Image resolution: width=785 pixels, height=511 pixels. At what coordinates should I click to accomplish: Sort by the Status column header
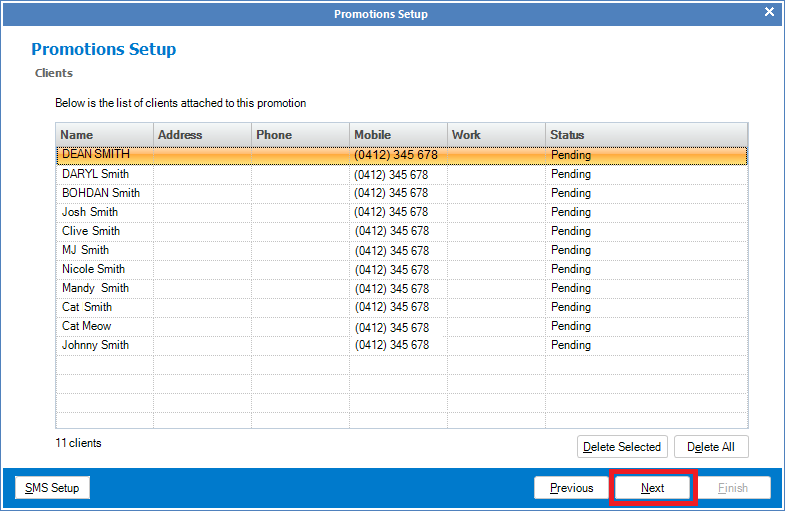[646, 134]
